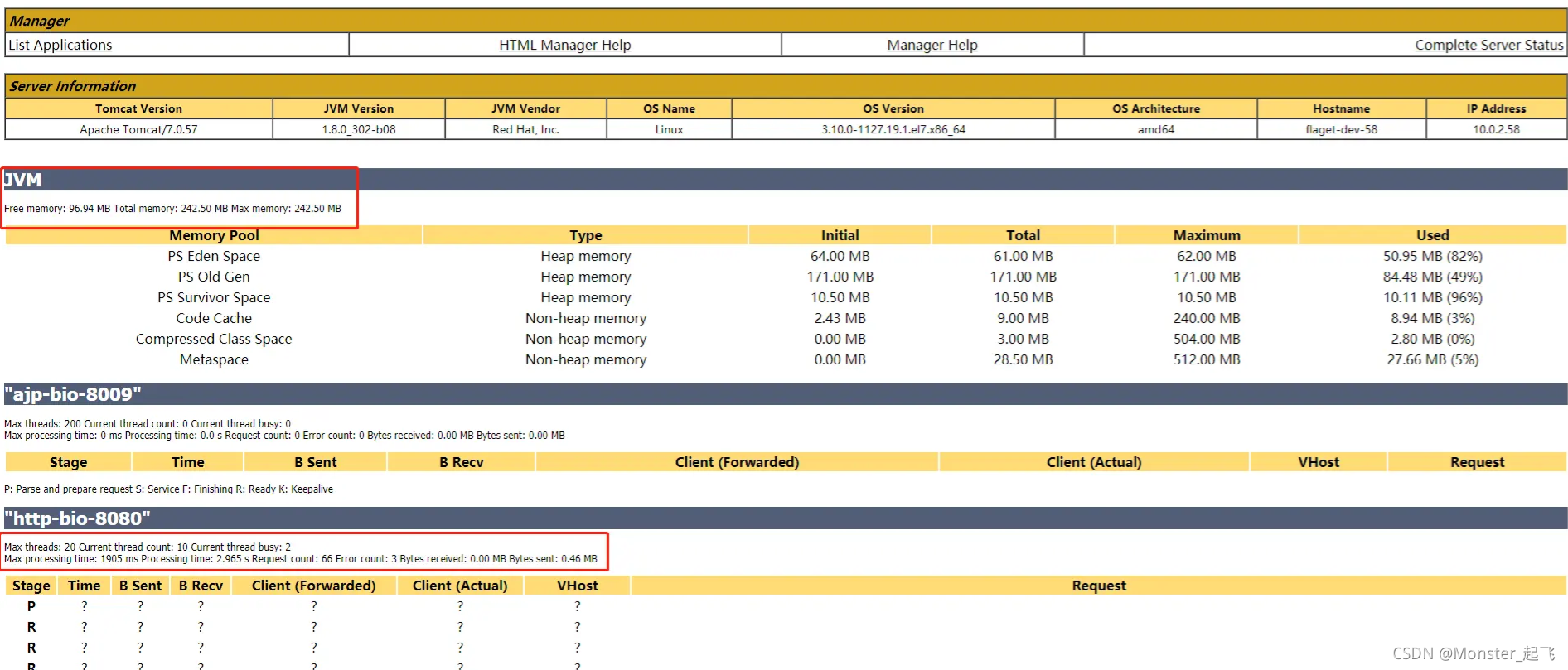Select JVM version 1.8.0_302-b08 value

(x=359, y=129)
